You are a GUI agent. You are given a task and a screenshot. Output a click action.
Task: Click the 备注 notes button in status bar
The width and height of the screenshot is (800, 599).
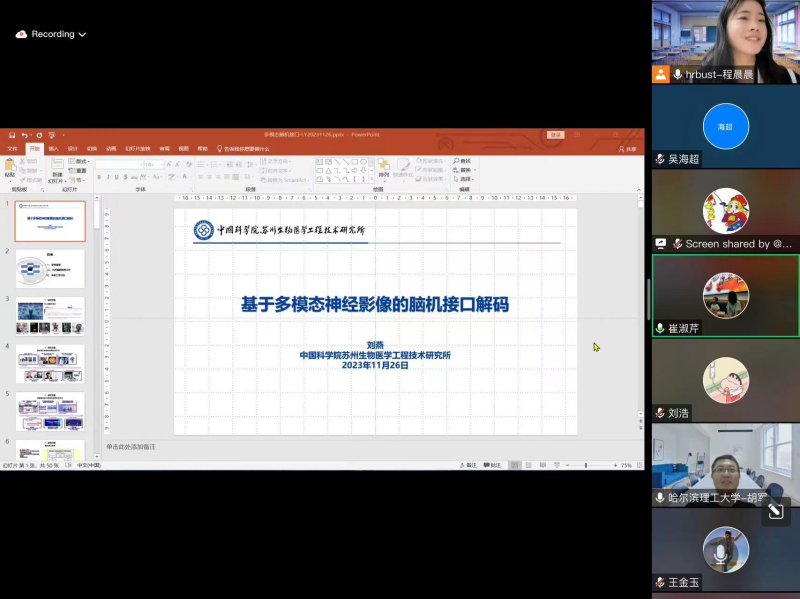(468, 465)
